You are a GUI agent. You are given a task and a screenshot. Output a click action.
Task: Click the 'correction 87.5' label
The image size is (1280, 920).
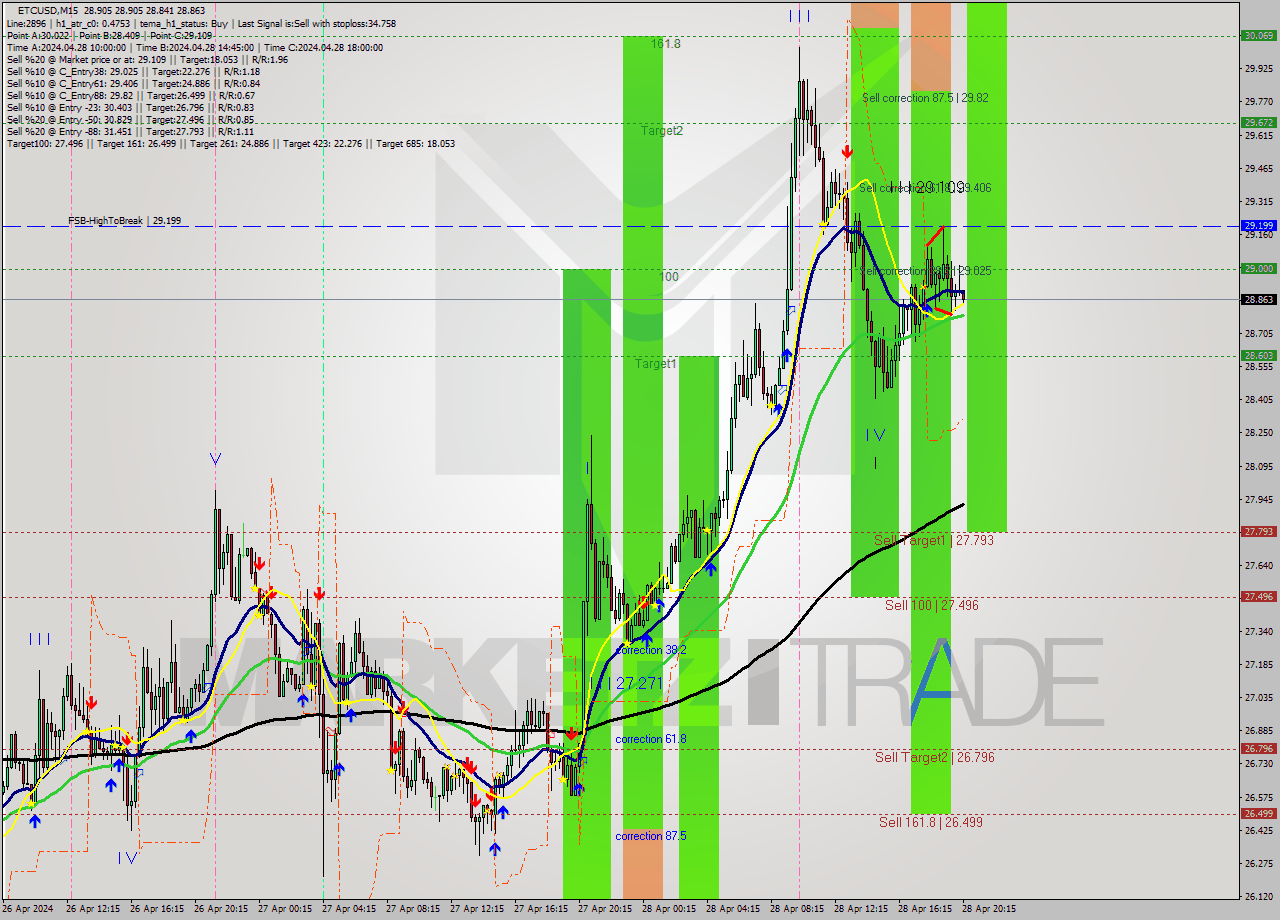pos(651,836)
